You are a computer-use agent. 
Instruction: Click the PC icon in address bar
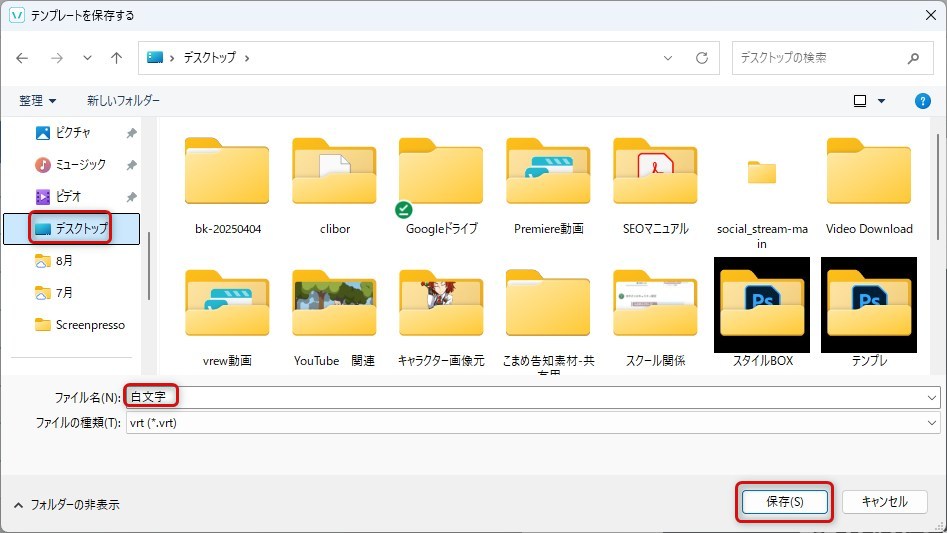155,57
